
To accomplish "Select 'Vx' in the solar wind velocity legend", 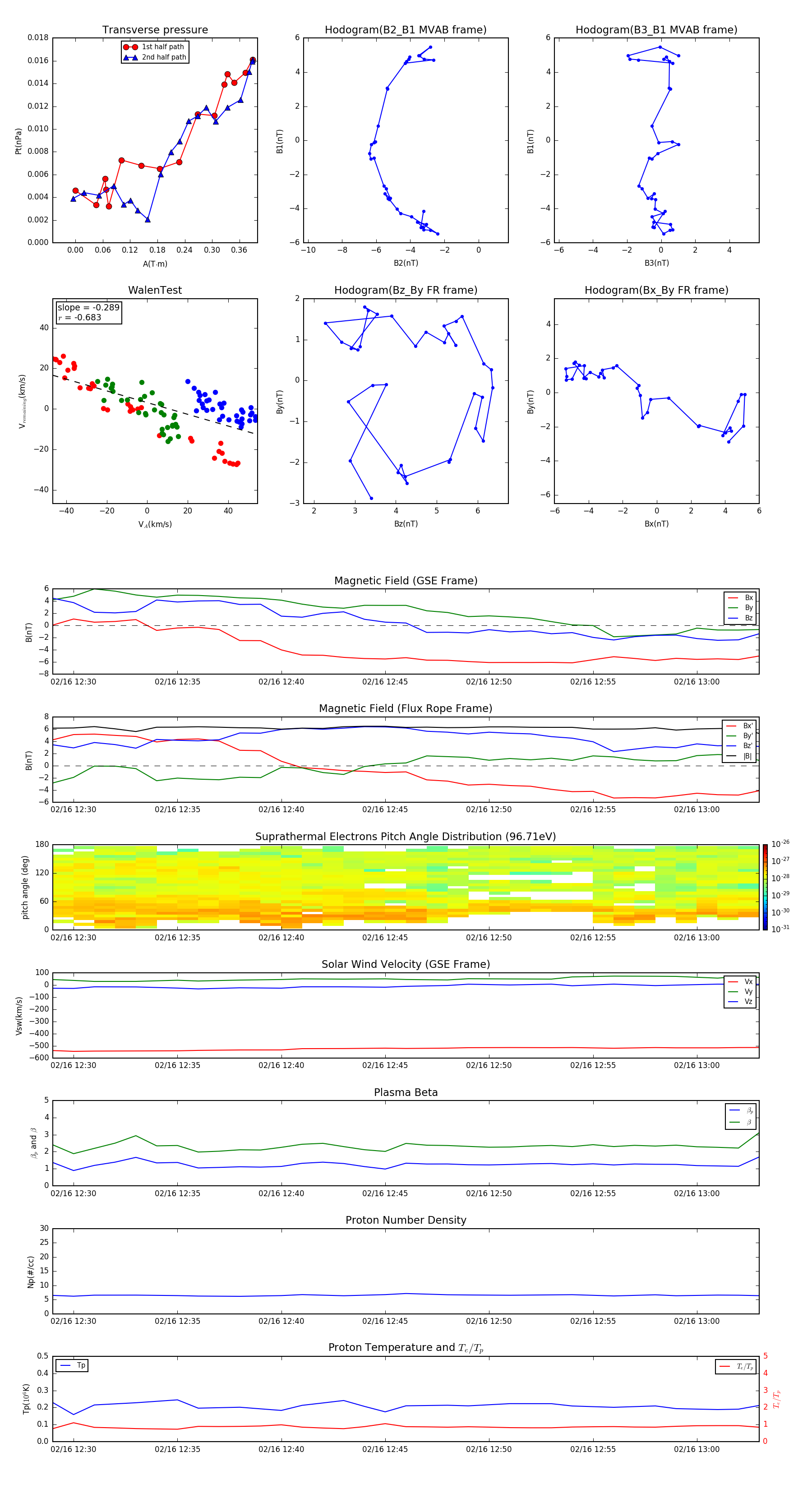I will pyautogui.click(x=740, y=982).
